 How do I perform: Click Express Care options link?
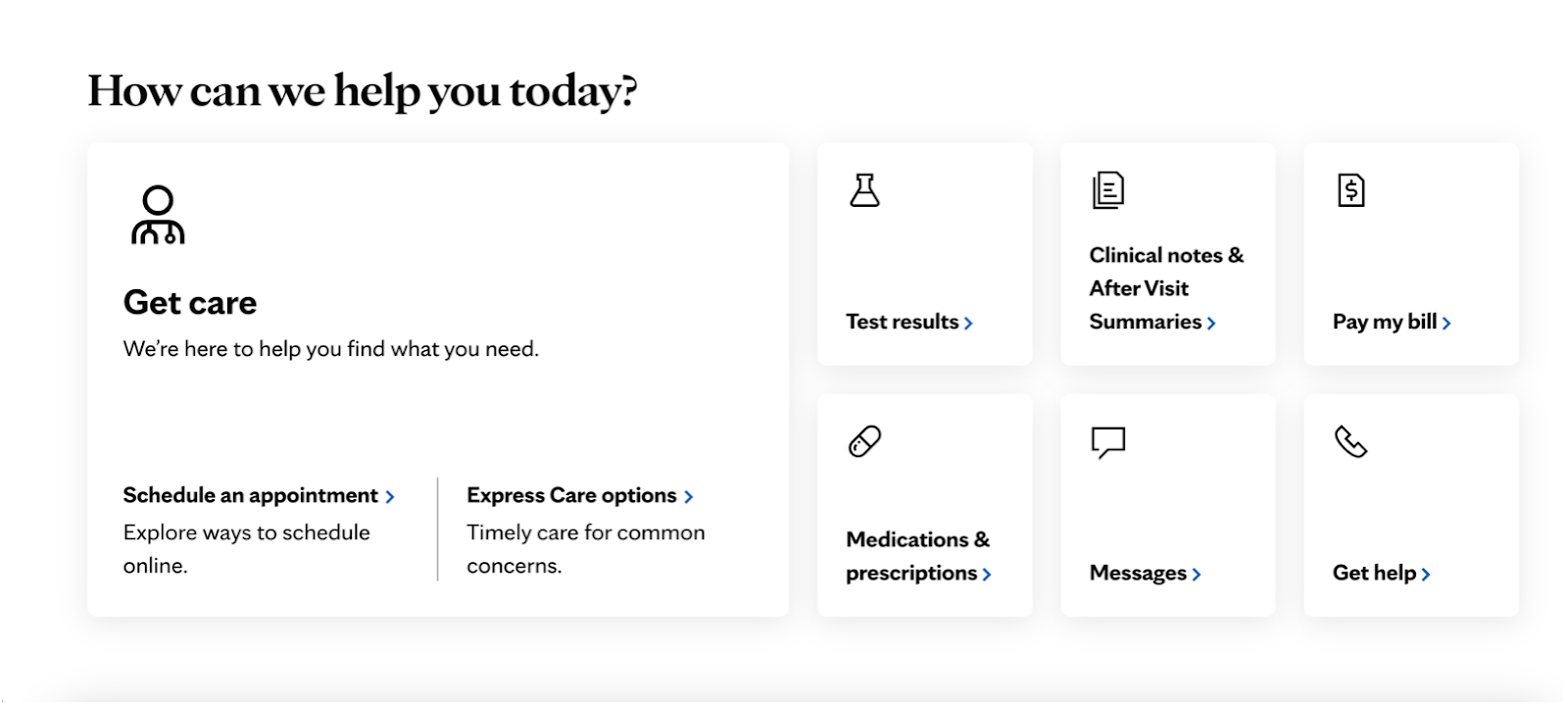click(x=571, y=495)
